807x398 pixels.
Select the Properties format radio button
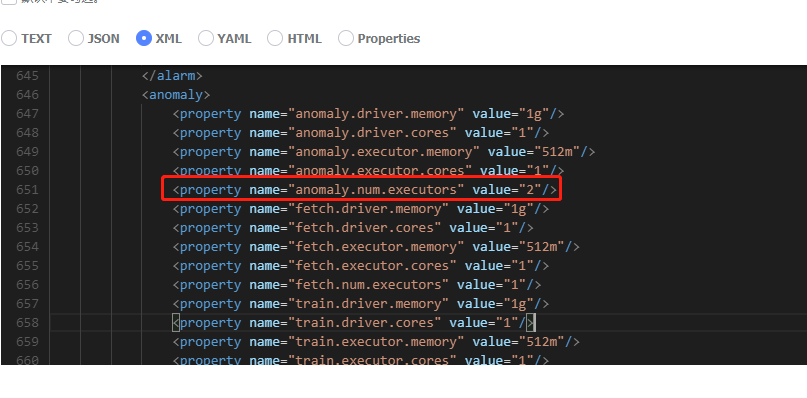(346, 38)
